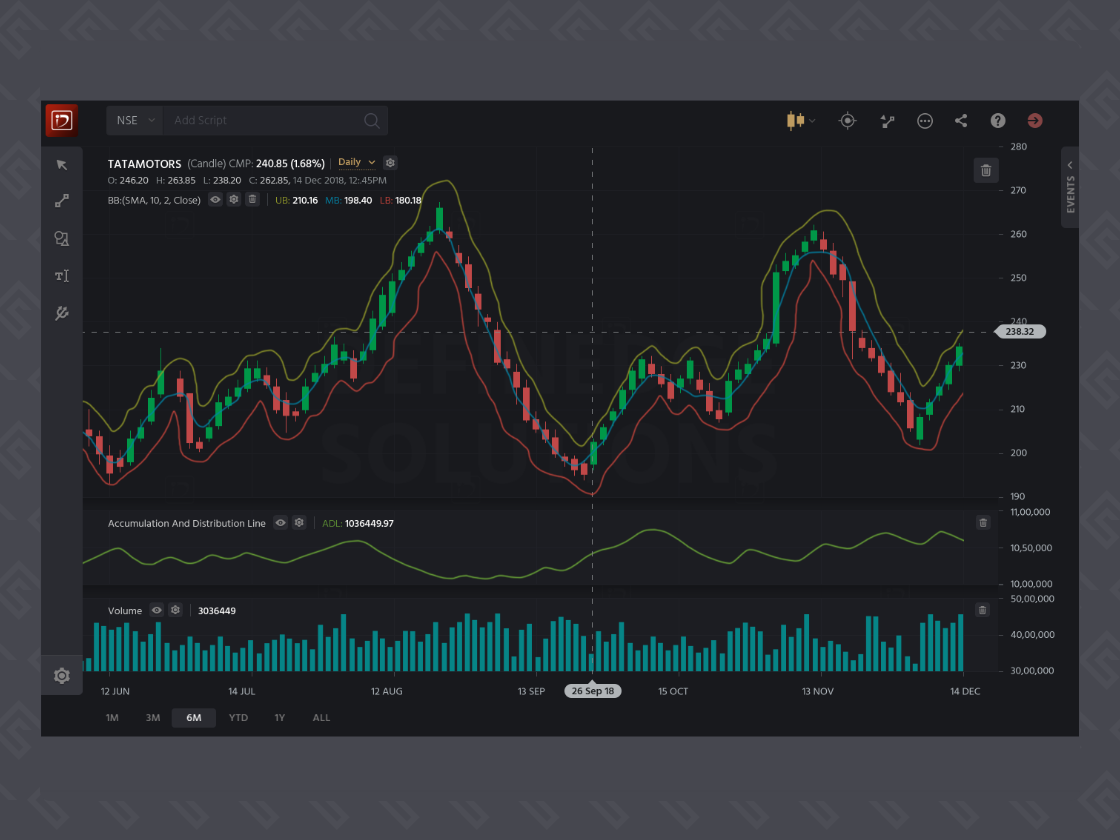Click the share icon
This screenshot has width=1120, height=840.
point(961,120)
